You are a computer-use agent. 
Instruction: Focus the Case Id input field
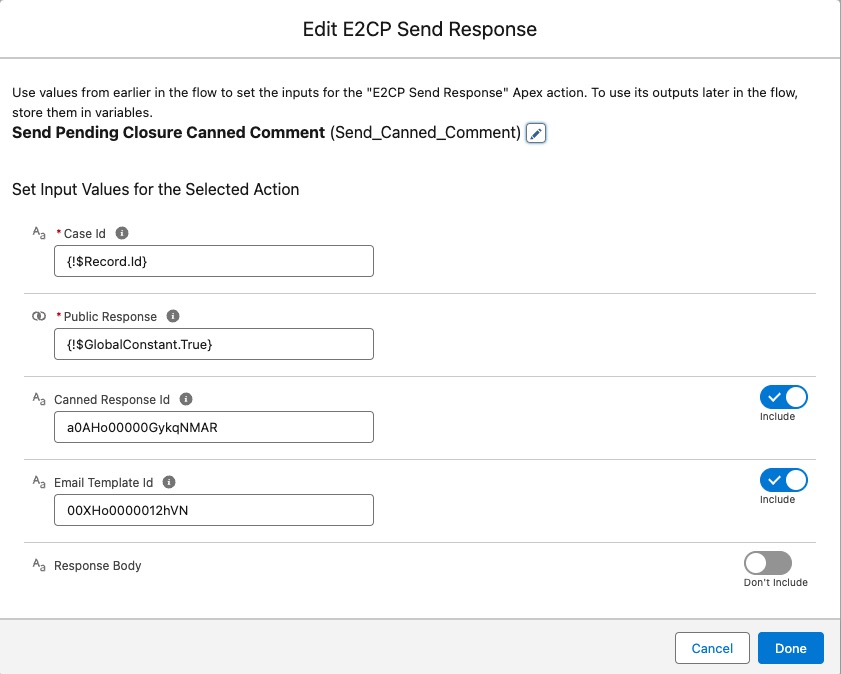214,261
